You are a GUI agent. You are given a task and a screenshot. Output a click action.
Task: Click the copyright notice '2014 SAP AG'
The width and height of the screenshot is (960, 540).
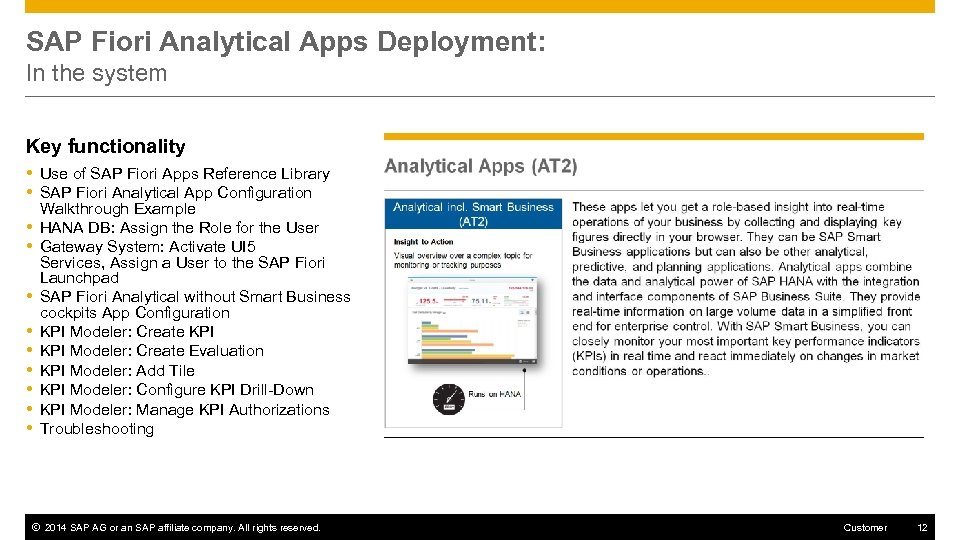176,528
